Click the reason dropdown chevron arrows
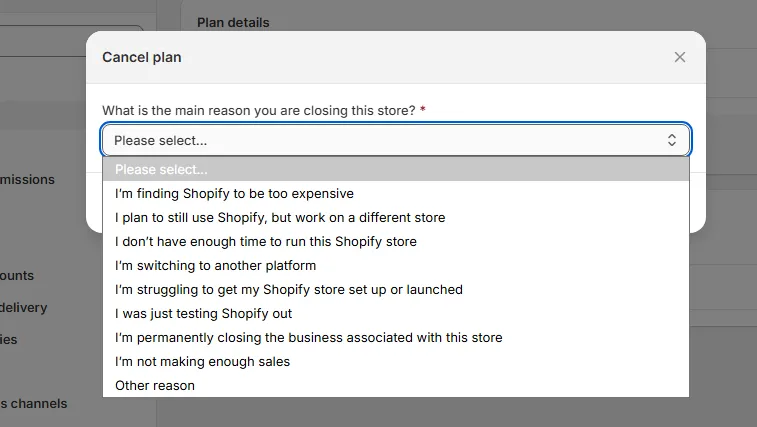This screenshot has height=427, width=757. (x=672, y=141)
